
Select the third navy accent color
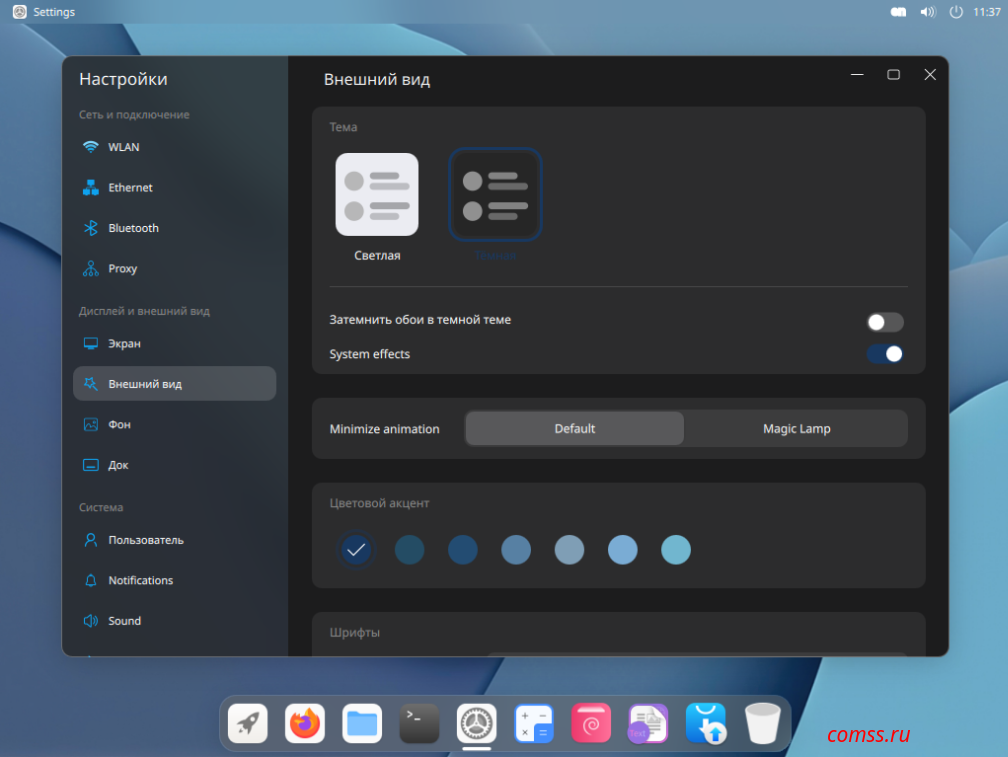(462, 550)
